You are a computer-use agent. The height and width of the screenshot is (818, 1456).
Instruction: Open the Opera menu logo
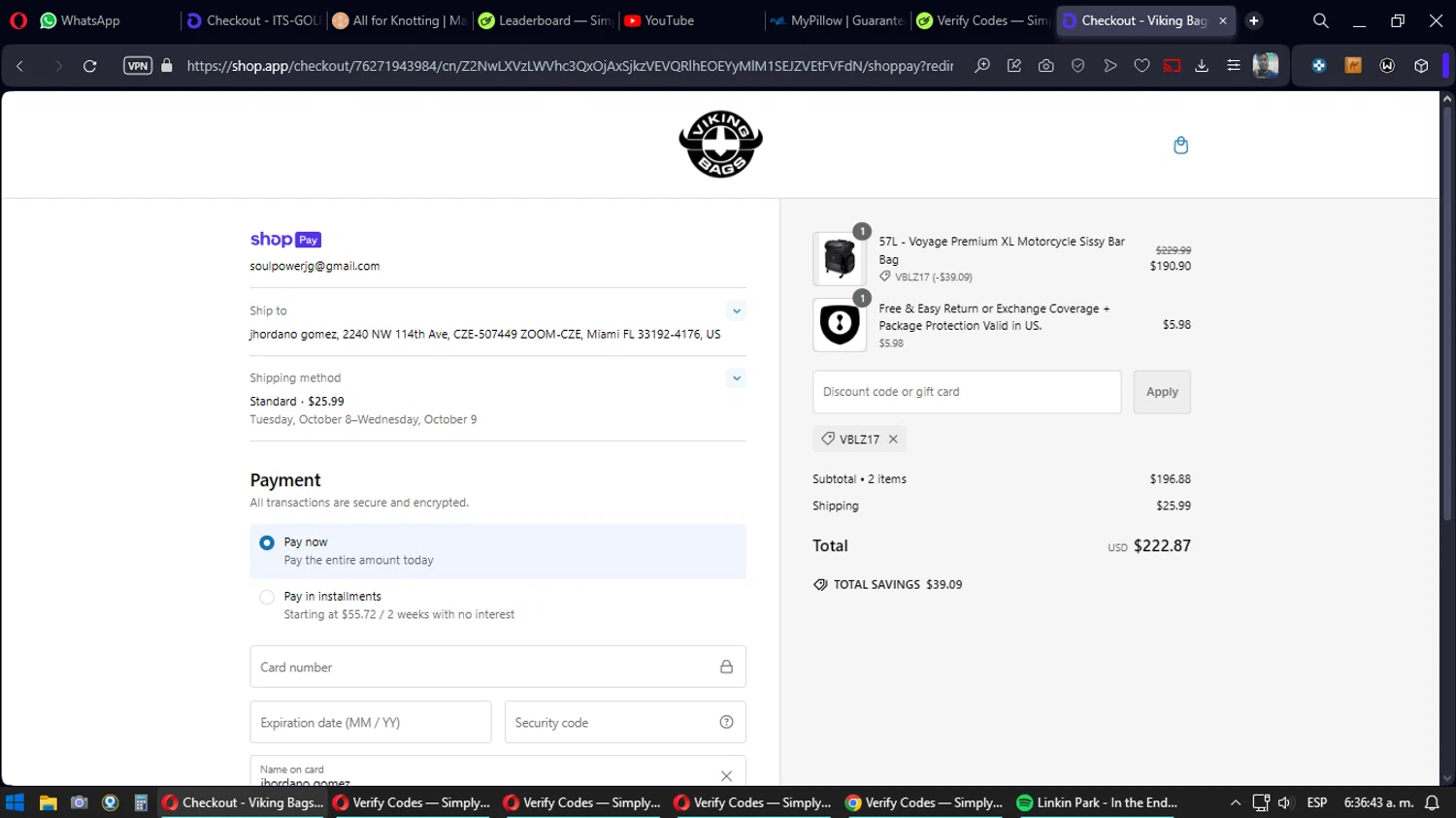click(x=18, y=20)
